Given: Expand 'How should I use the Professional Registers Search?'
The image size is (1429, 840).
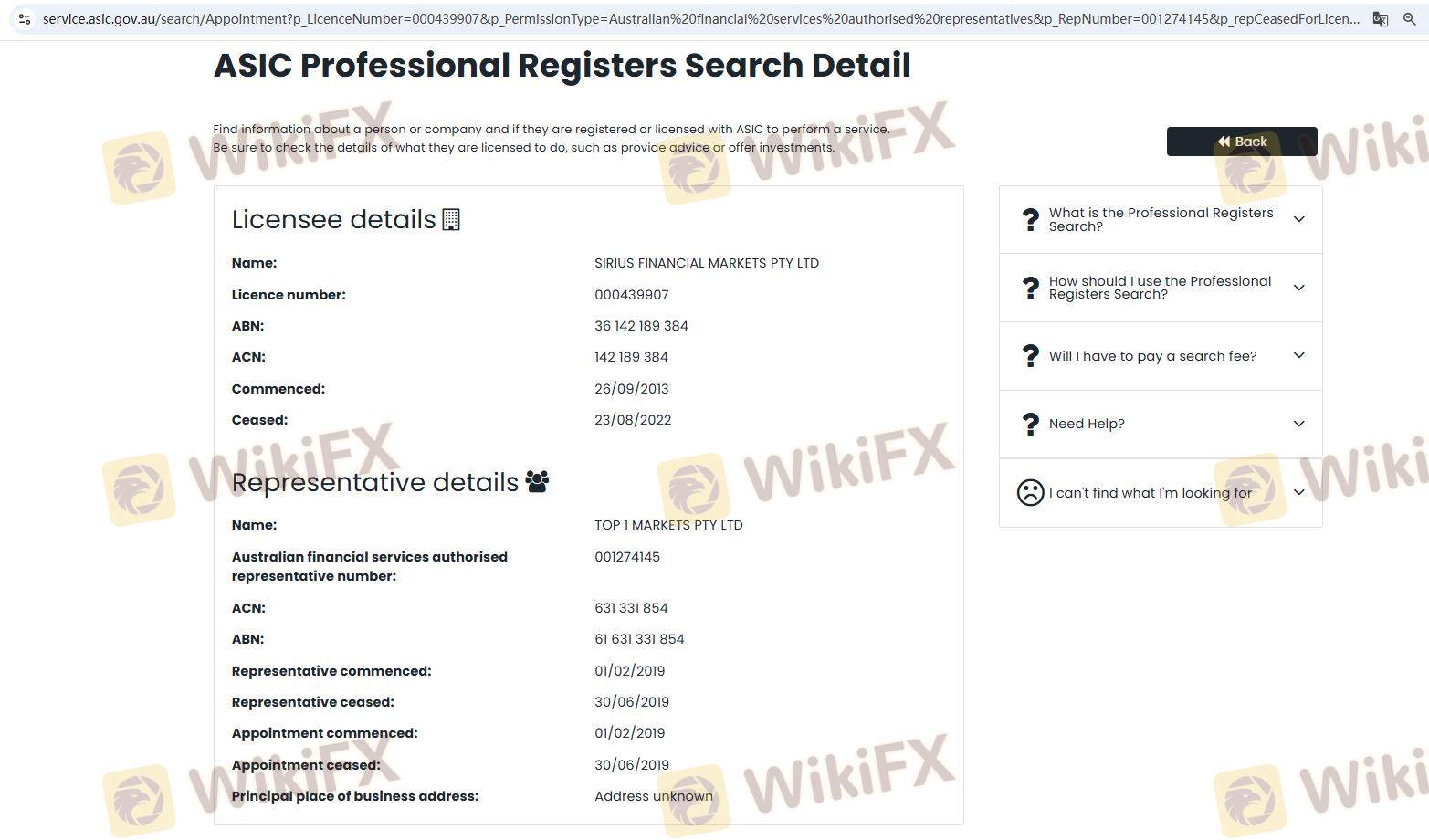Looking at the screenshot, I should tap(1298, 288).
